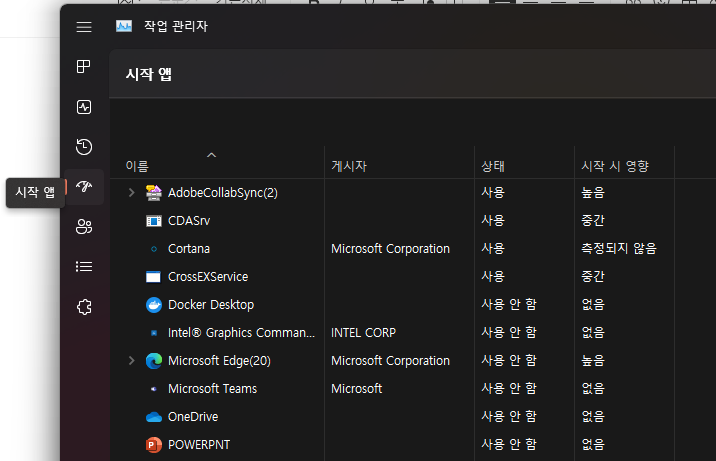Select the Microsoft Teams entry

coord(212,389)
